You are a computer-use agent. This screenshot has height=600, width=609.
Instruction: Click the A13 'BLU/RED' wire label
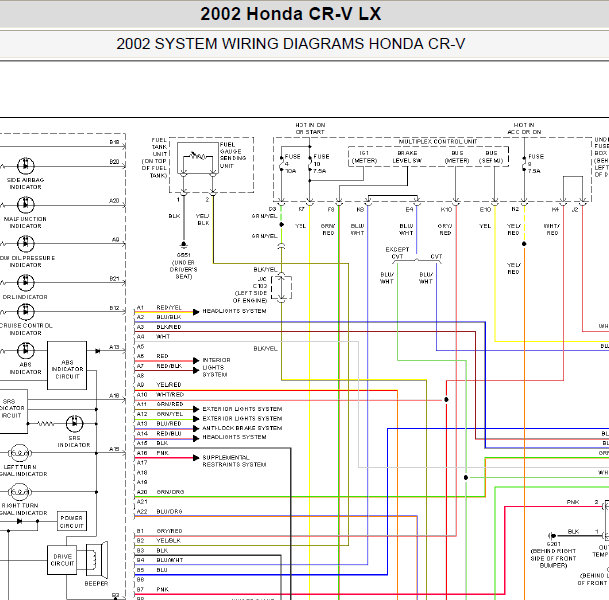(169, 424)
